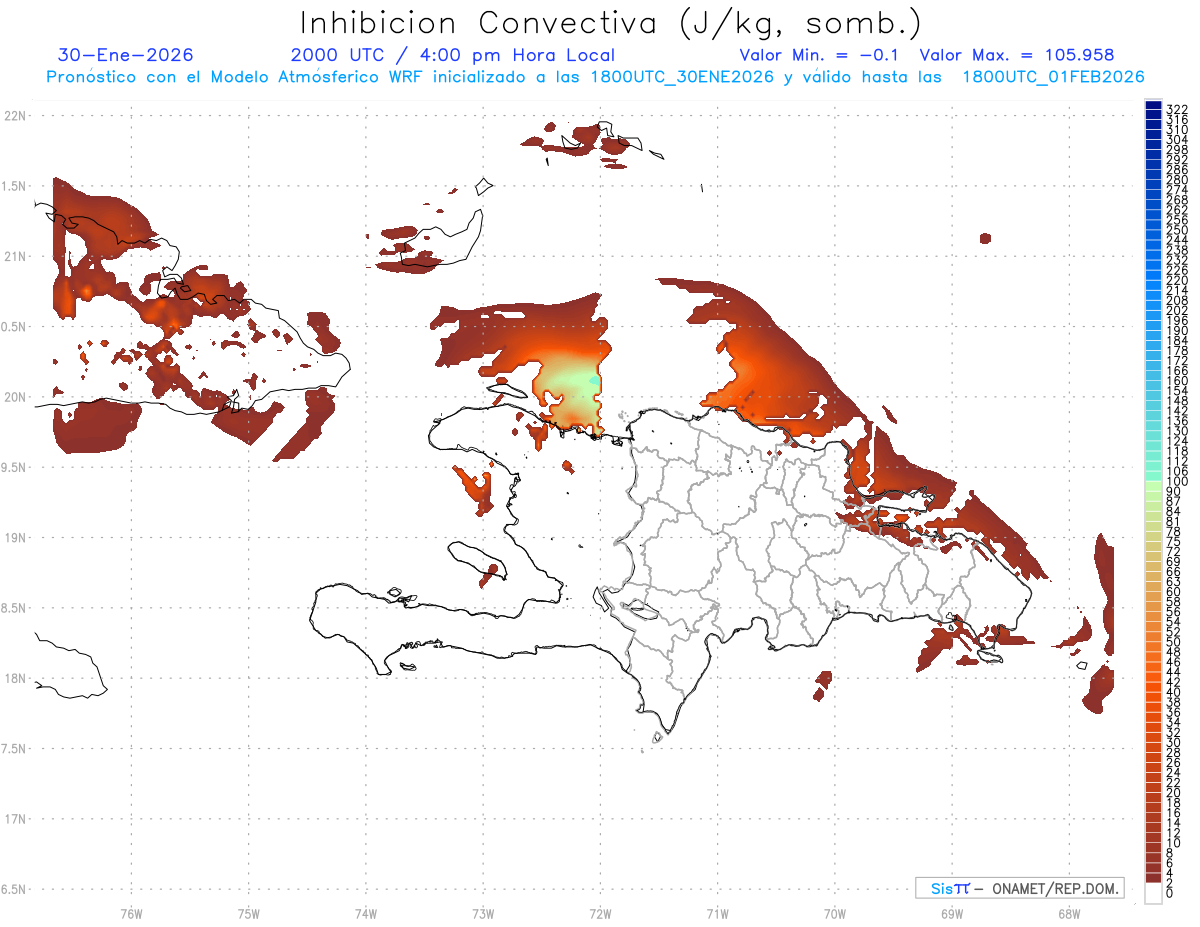The width and height of the screenshot is (1200, 927).
Task: Click the "9.5N" latitude label
Action: point(14,467)
